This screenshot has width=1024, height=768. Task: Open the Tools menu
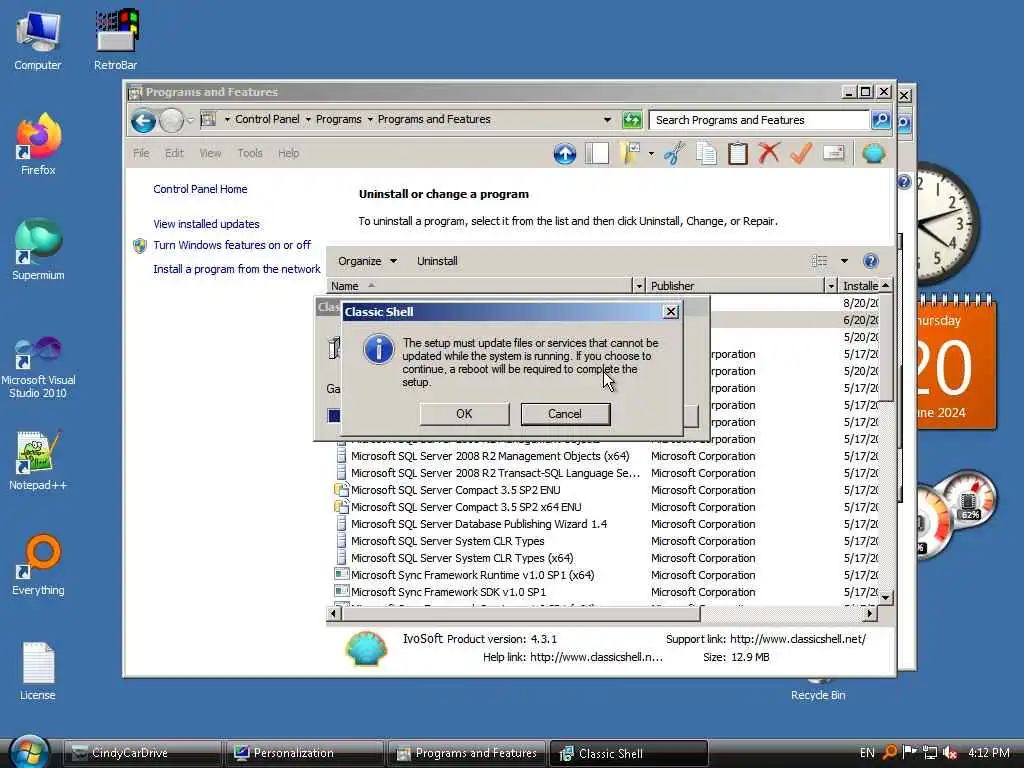(x=250, y=153)
